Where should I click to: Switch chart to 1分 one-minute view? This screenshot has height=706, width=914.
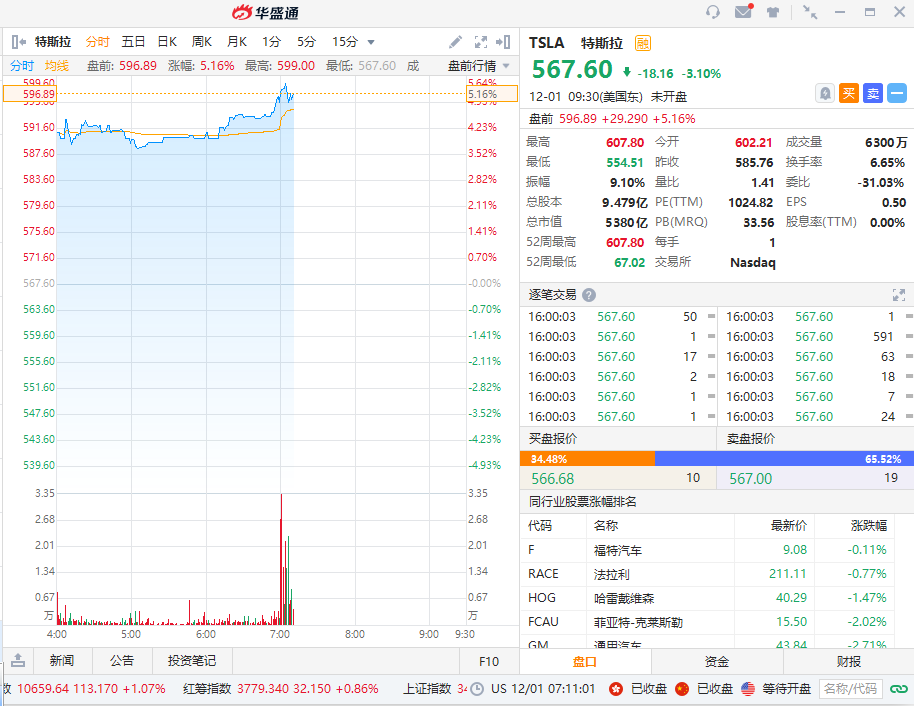coord(271,42)
